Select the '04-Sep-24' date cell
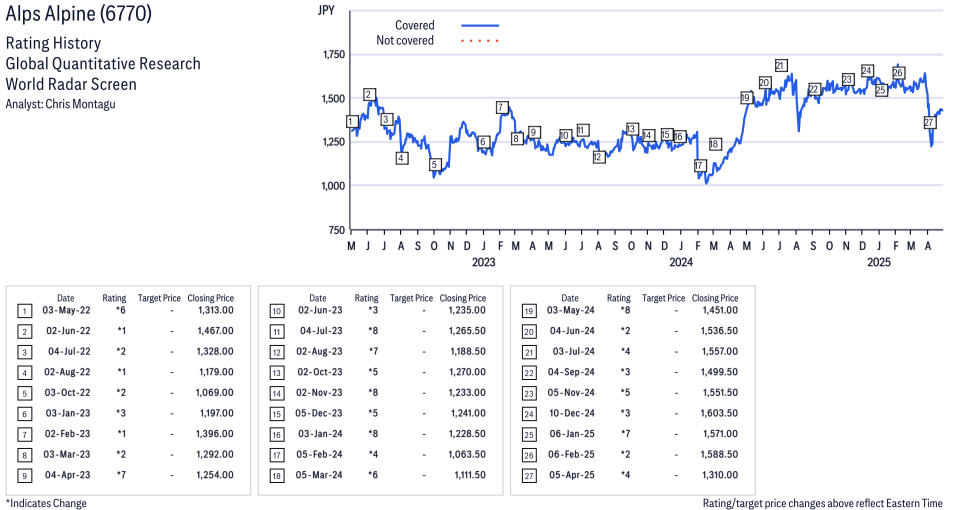This screenshot has height=510, width=954. point(571,372)
